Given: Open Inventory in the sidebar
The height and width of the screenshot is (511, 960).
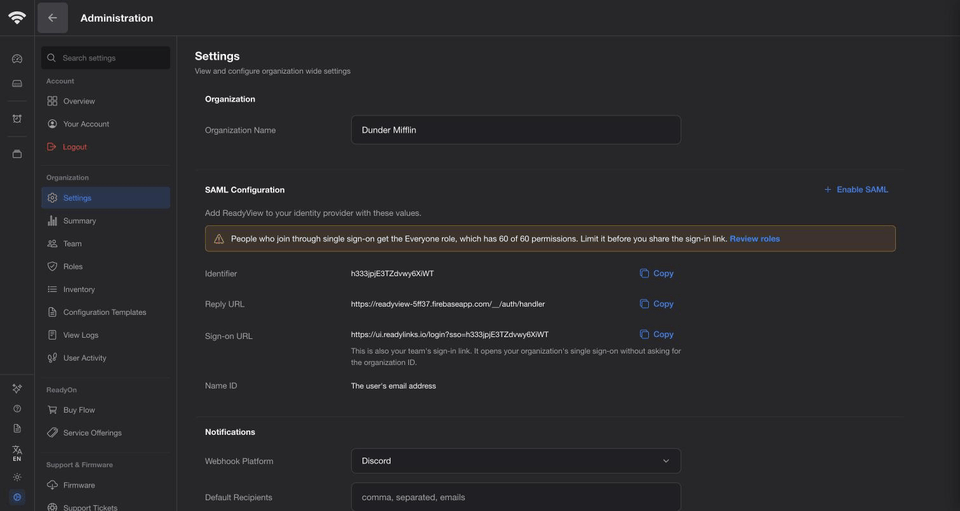Looking at the screenshot, I should click(x=105, y=289).
